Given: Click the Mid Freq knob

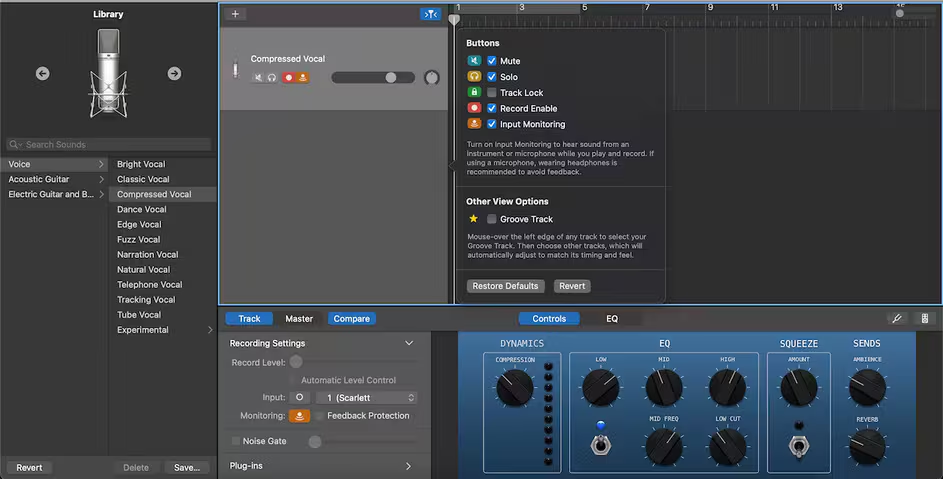Looking at the screenshot, I should point(664,447).
